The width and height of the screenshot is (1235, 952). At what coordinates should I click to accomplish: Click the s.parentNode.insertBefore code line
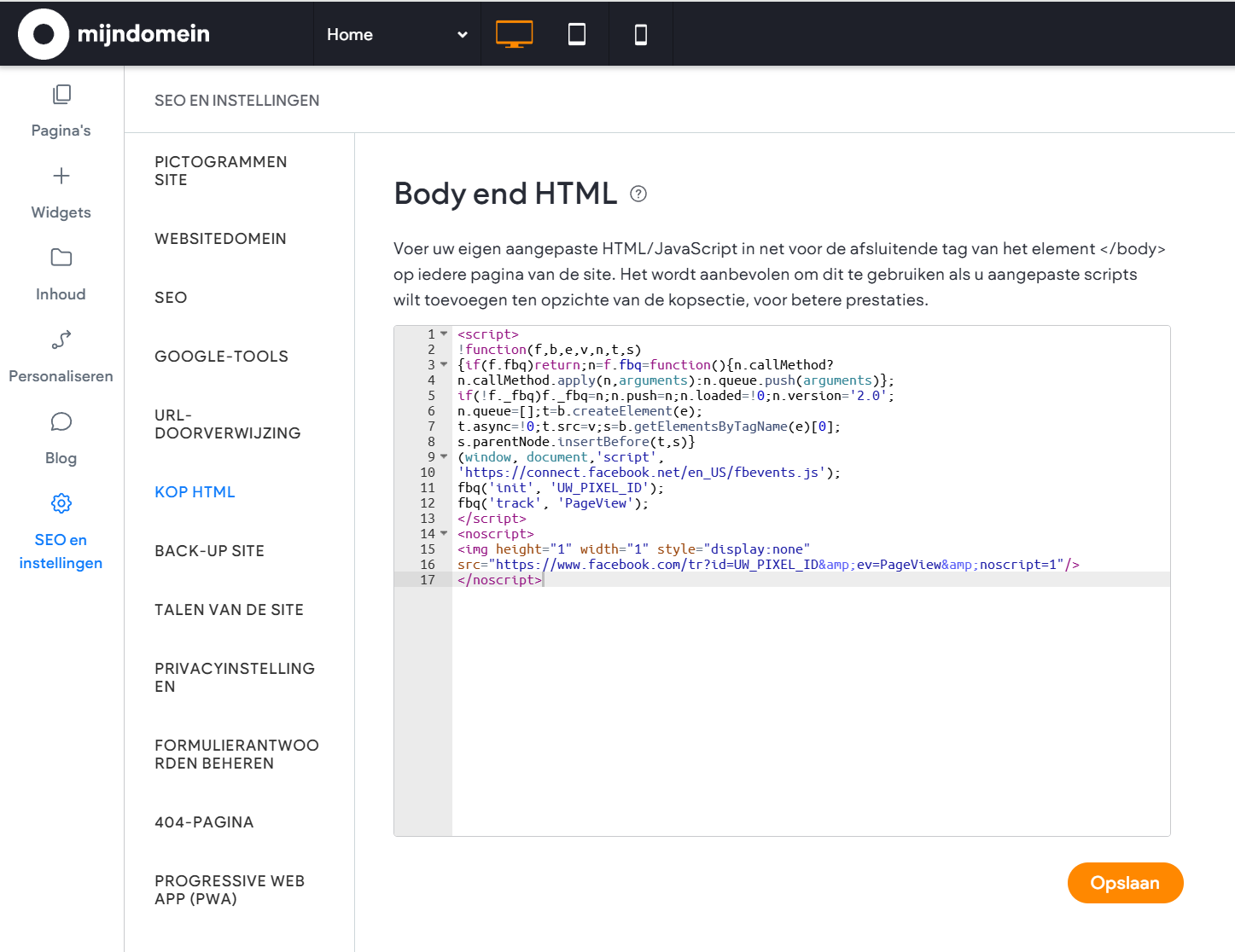(576, 442)
